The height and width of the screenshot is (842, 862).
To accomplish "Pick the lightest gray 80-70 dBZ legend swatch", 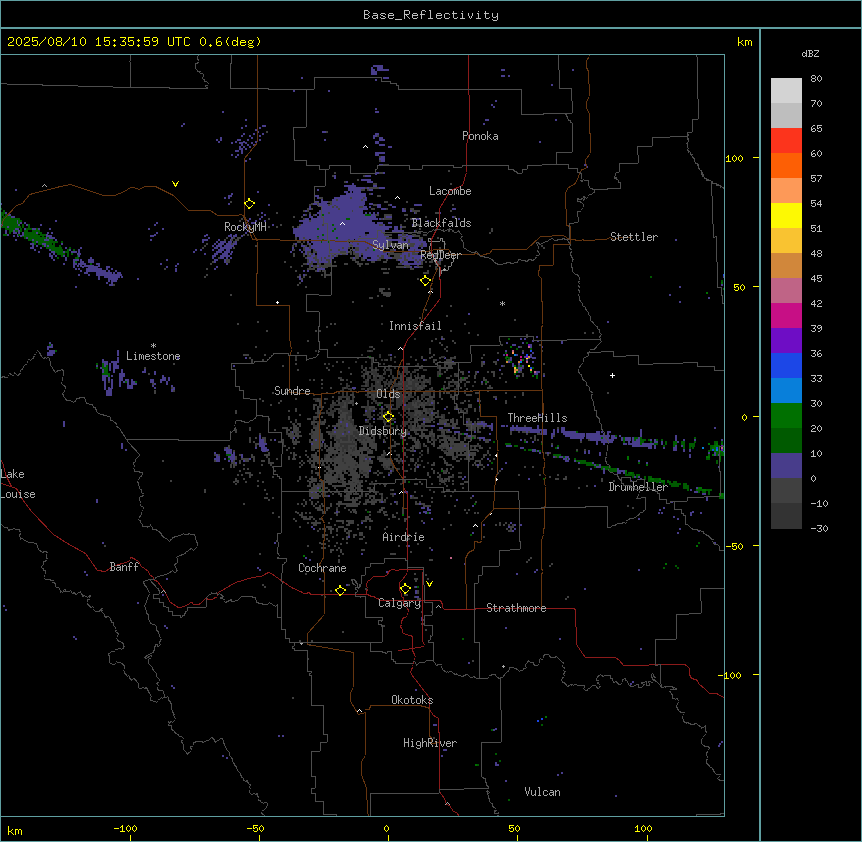I will (x=786, y=91).
